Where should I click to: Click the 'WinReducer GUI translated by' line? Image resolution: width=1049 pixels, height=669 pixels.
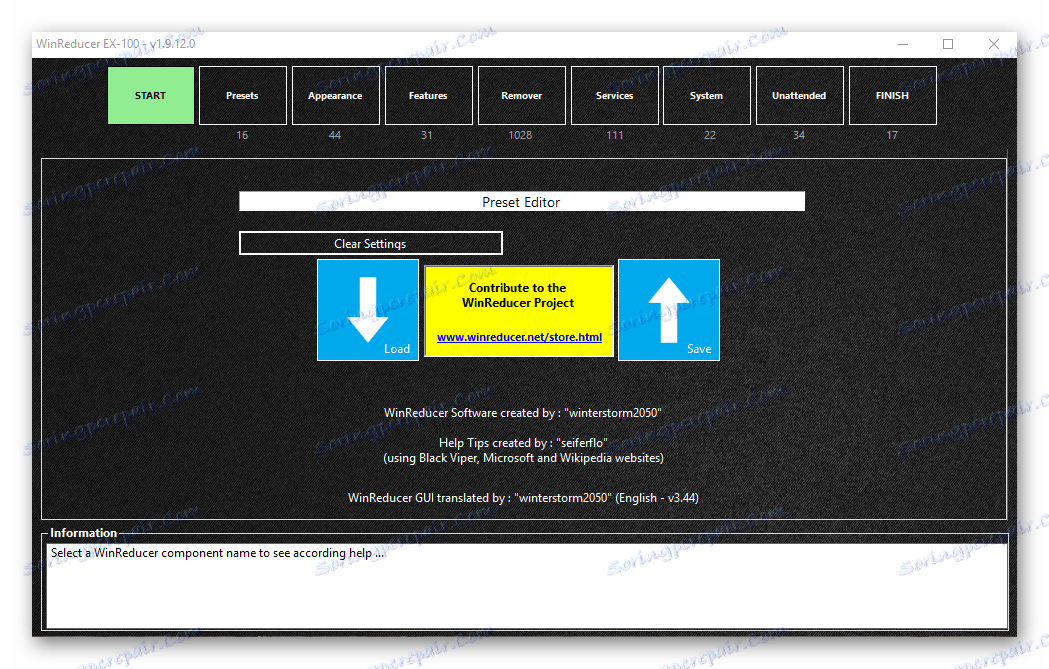(523, 498)
